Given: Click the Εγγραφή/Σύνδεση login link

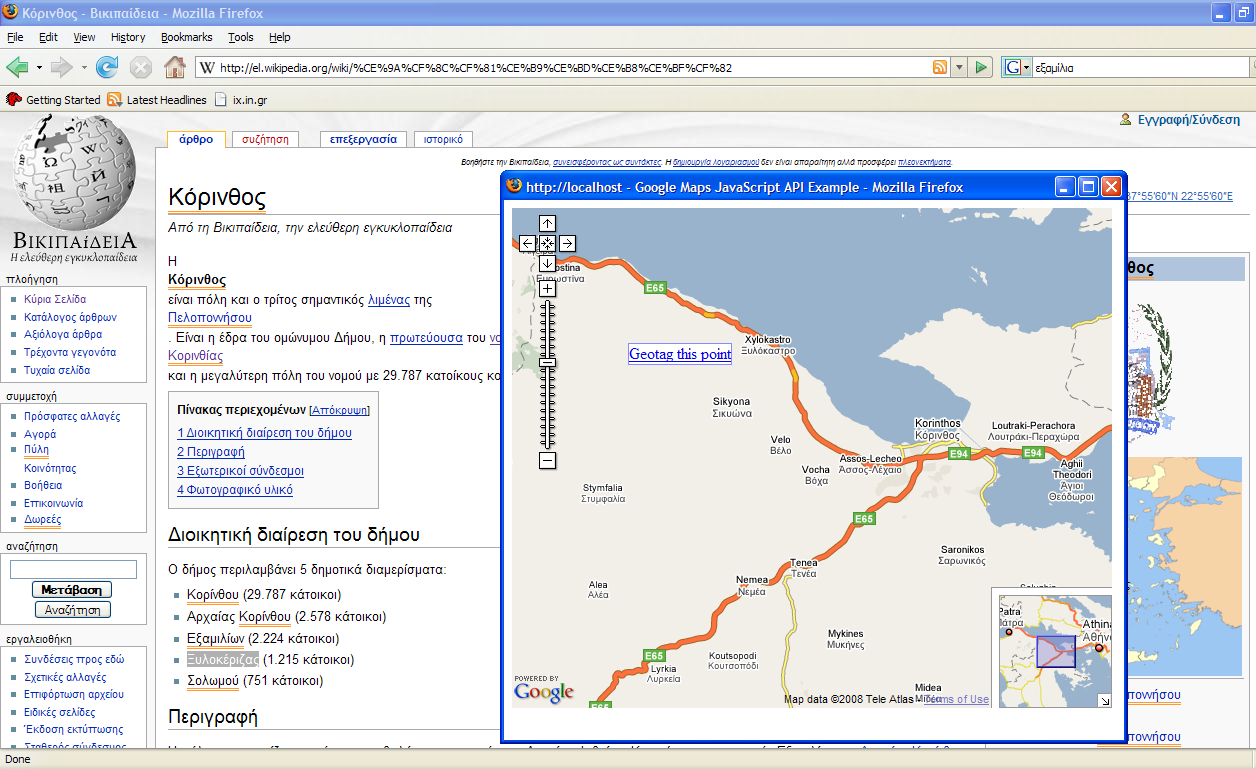Looking at the screenshot, I should point(1188,120).
